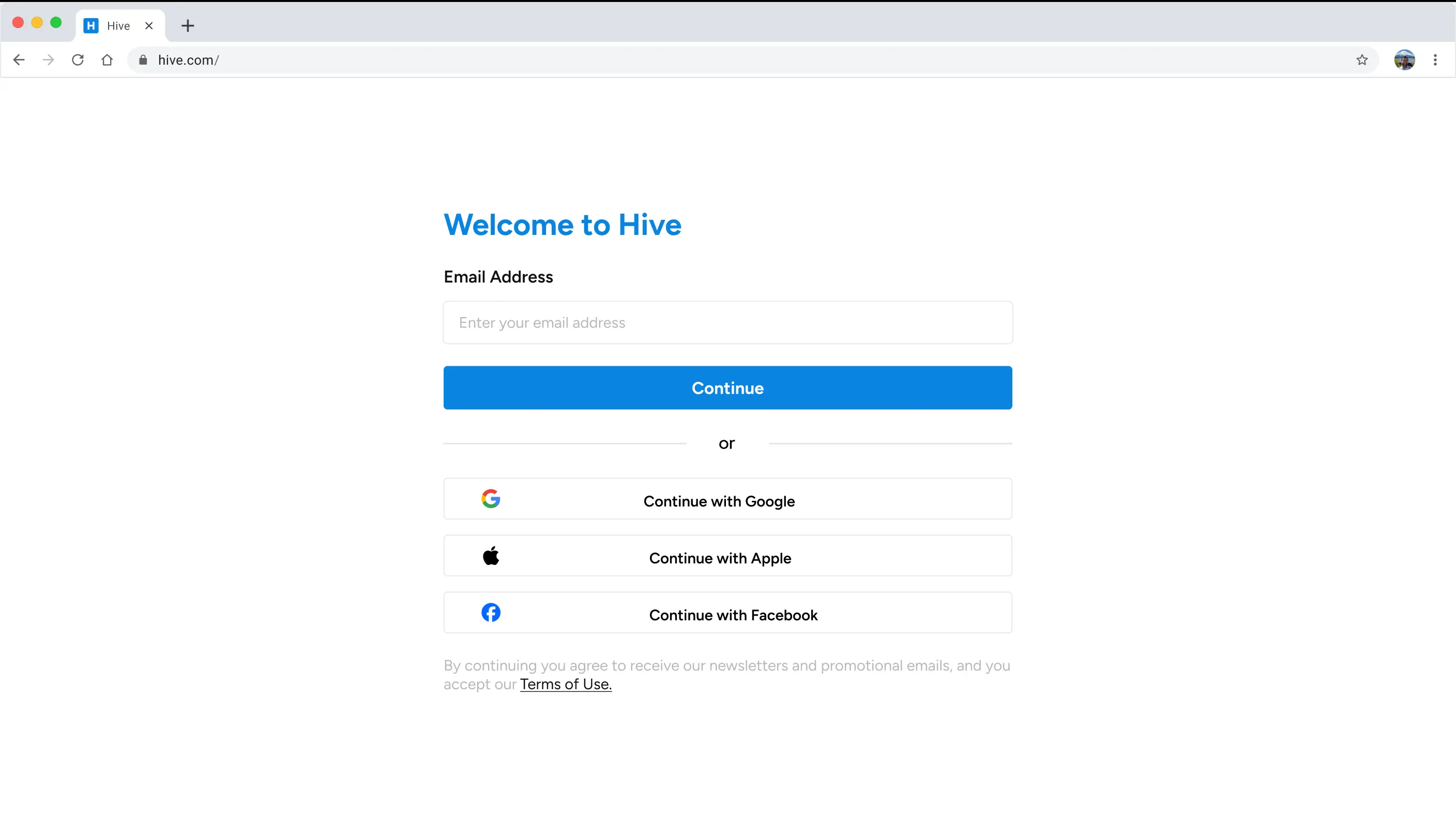
Task: Click the Hive favicon in the tab
Action: click(91, 26)
